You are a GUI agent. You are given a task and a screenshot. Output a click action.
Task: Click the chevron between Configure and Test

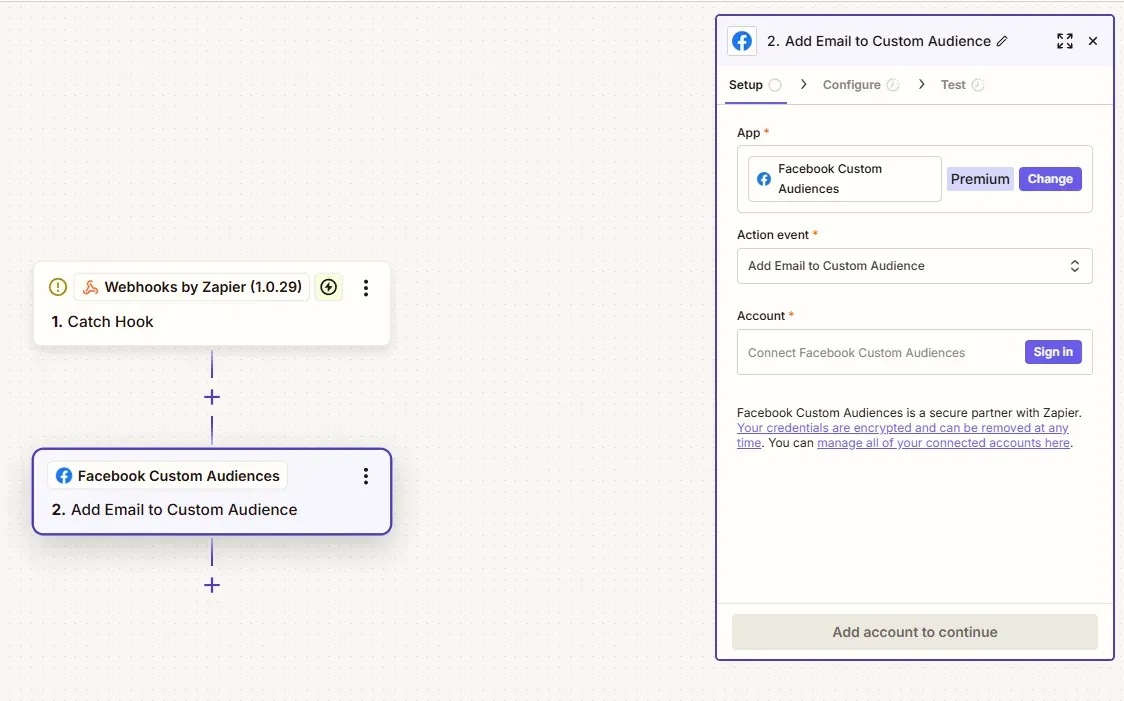[922, 85]
